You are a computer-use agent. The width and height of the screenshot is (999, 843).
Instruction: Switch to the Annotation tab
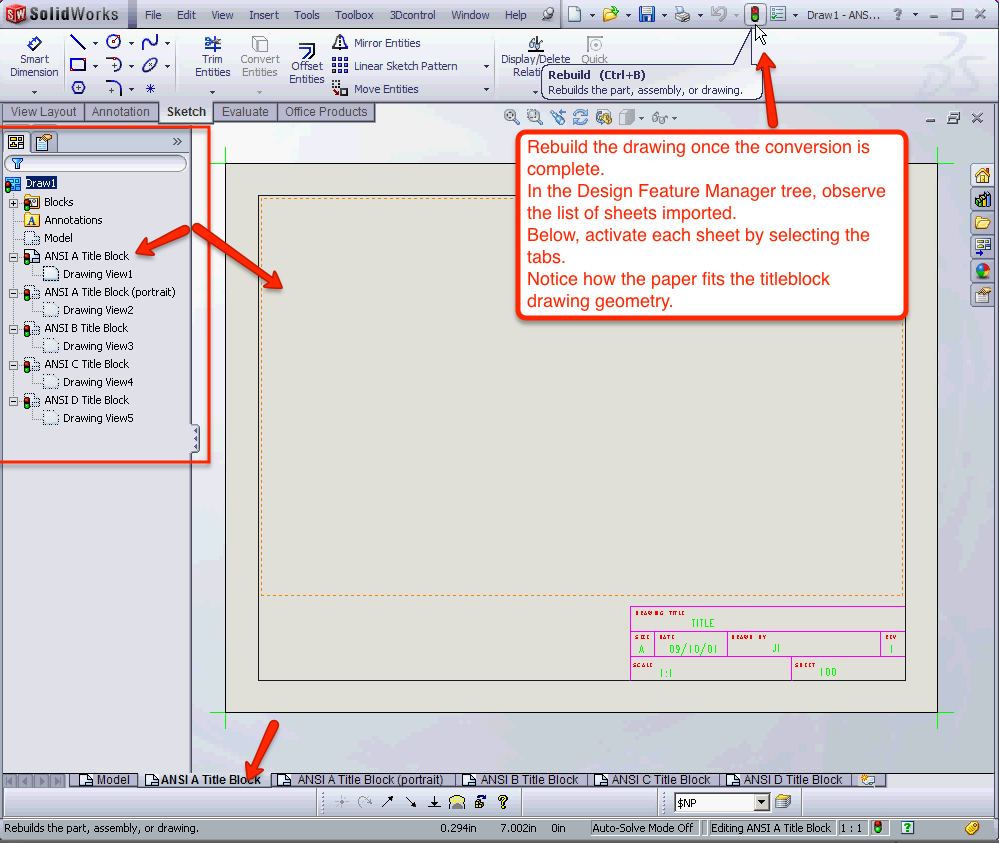pyautogui.click(x=120, y=112)
